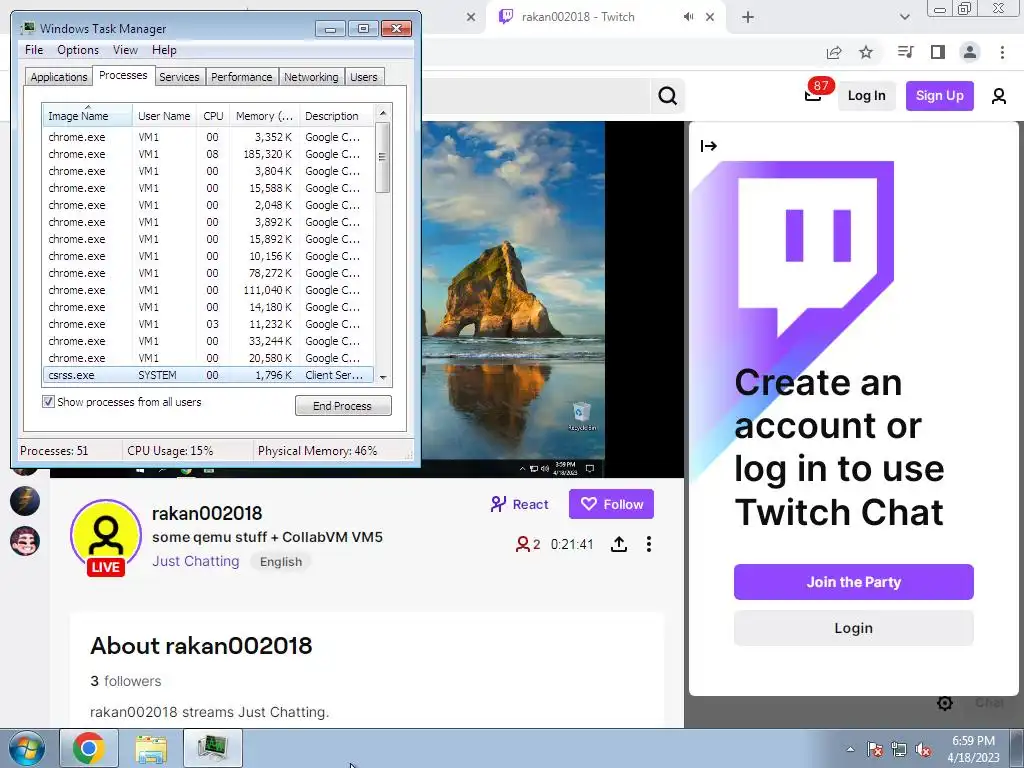Viewport: 1024px width, 768px height.
Task: Select chrome.exe row using 78,272 K
Action: point(208,273)
